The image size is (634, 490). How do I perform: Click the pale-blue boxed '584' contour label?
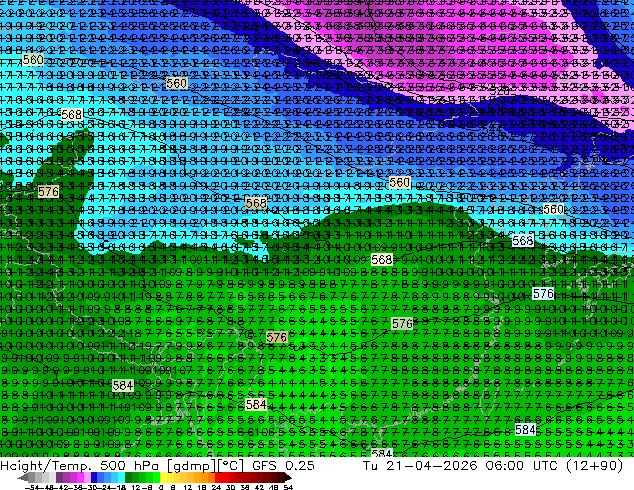coord(526,429)
